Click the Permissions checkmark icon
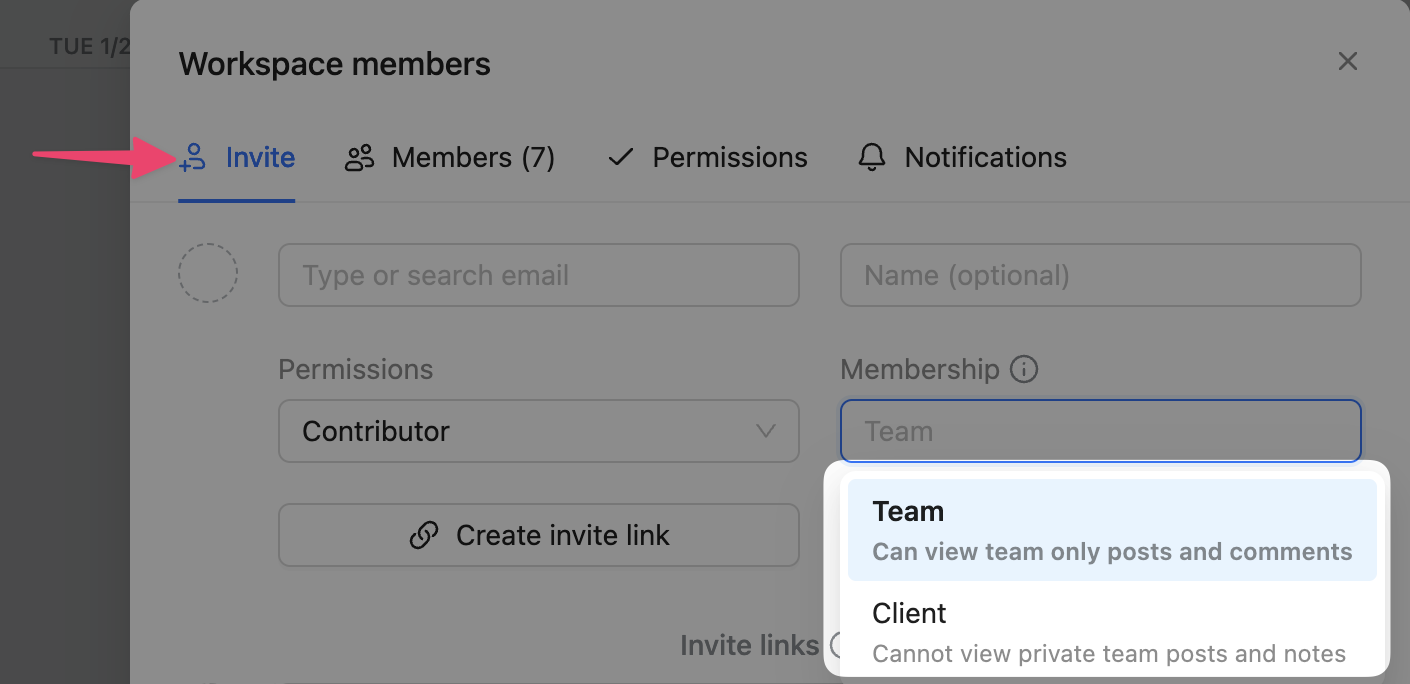Image resolution: width=1410 pixels, height=684 pixels. pyautogui.click(x=621, y=158)
